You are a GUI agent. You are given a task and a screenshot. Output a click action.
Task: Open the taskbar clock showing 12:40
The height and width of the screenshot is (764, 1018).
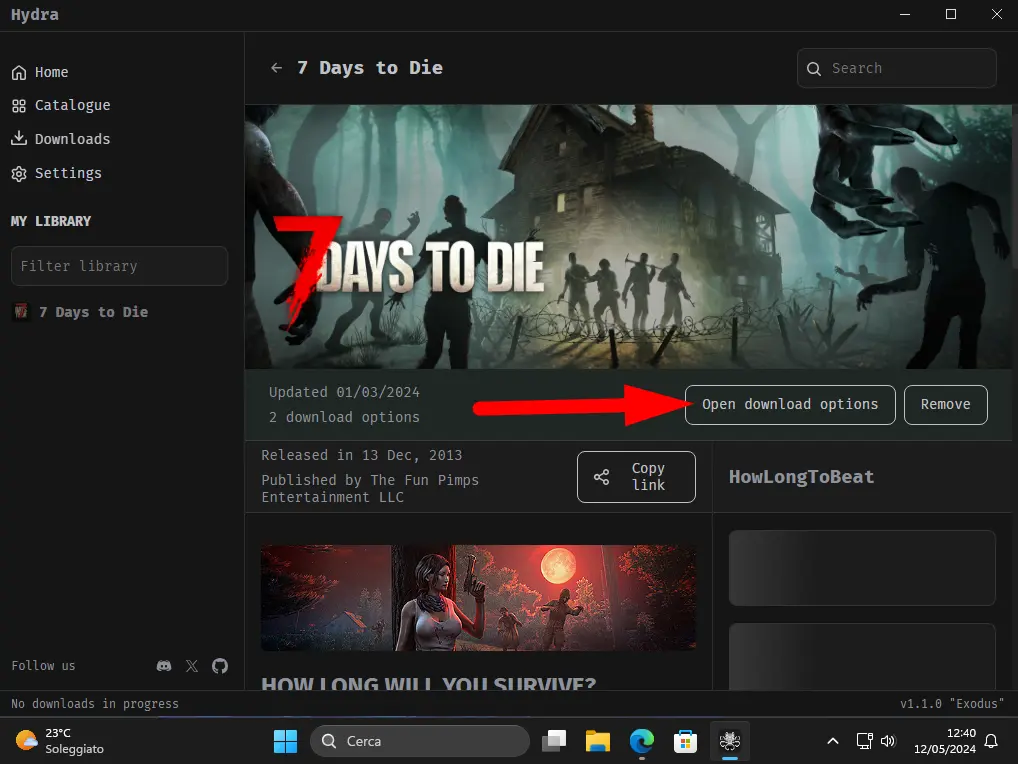point(945,741)
